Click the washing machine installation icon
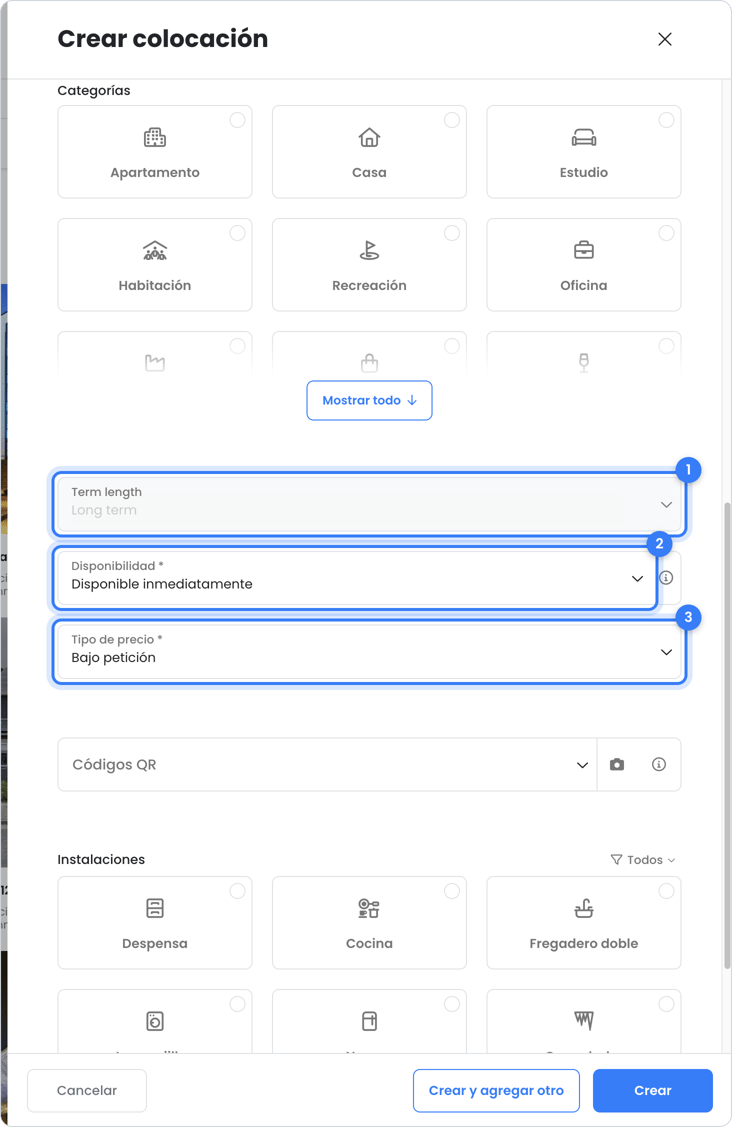732x1127 pixels. click(x=155, y=1021)
